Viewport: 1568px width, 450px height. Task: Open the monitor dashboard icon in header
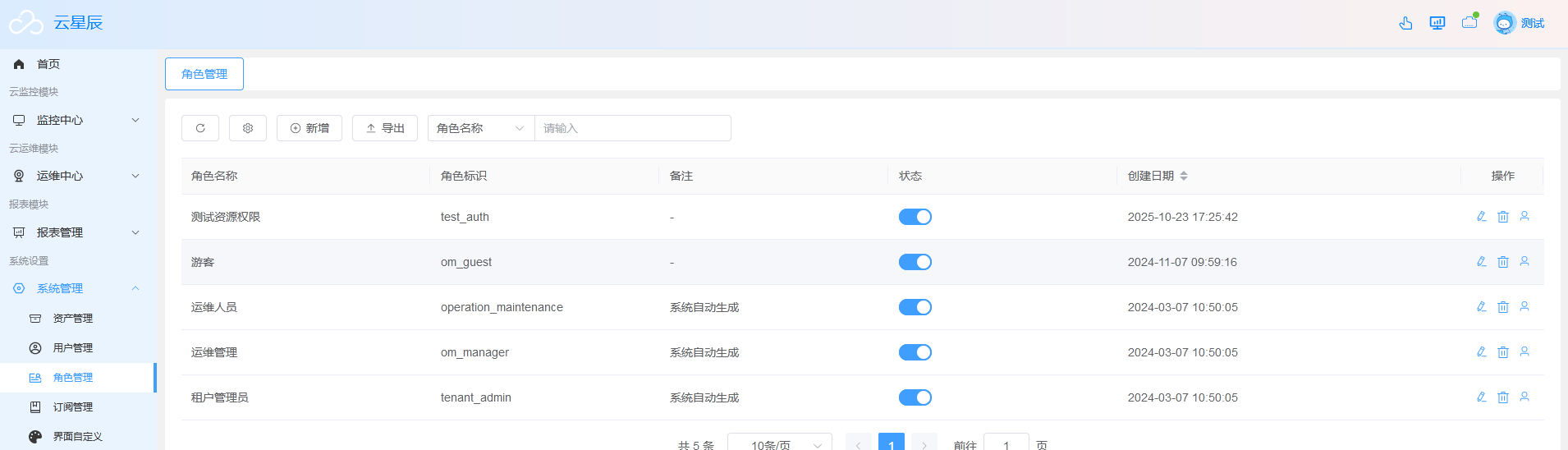pos(1437,23)
